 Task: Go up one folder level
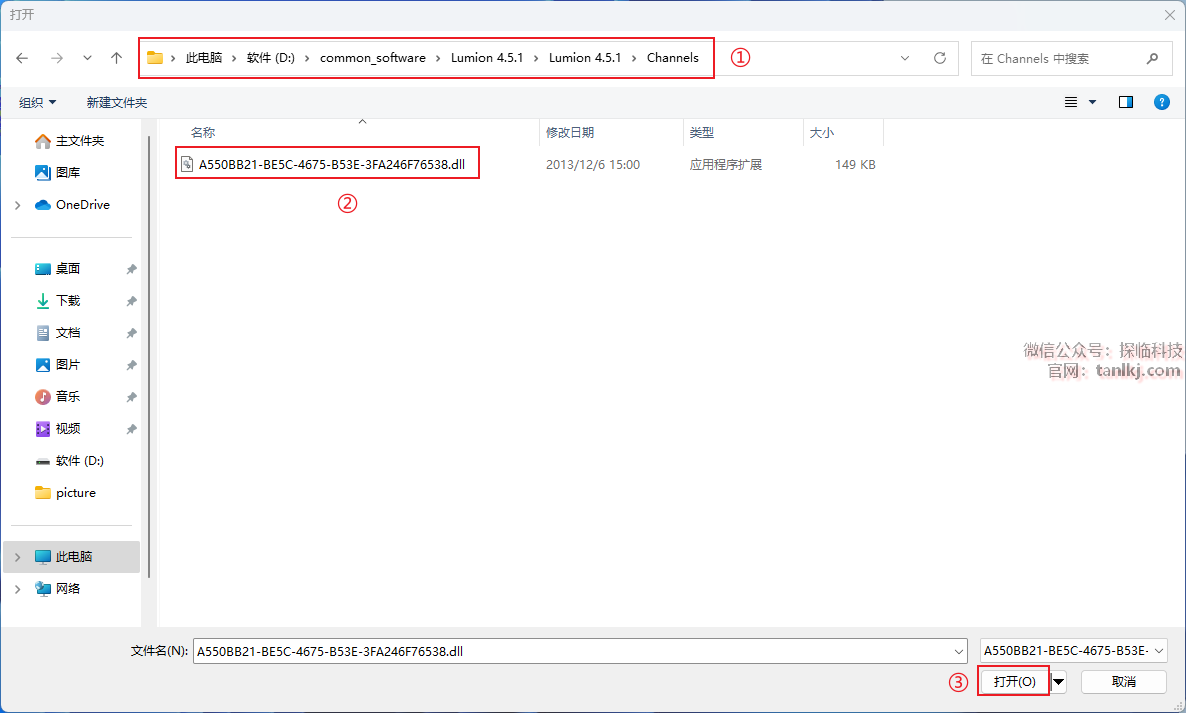pos(116,58)
